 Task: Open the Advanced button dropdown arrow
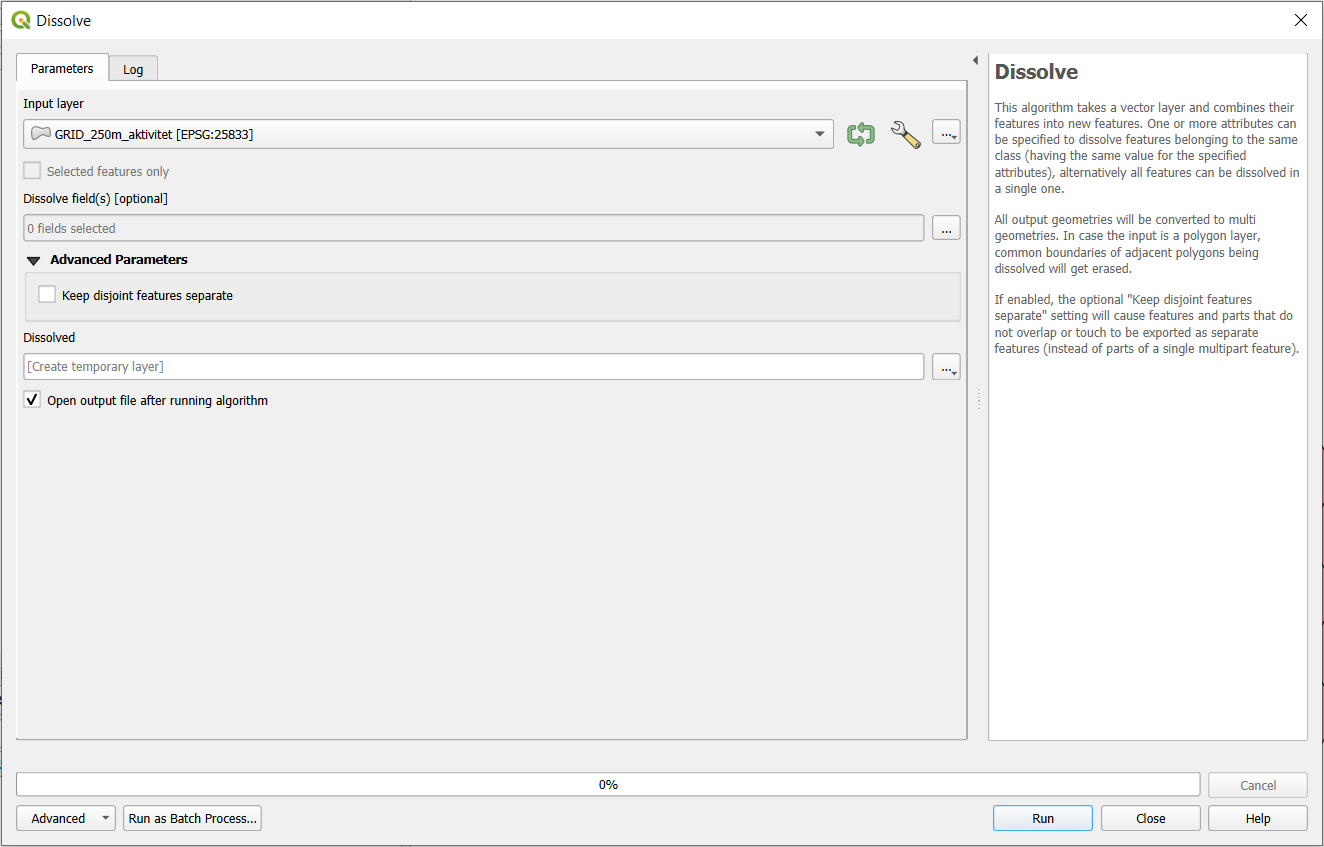point(106,818)
